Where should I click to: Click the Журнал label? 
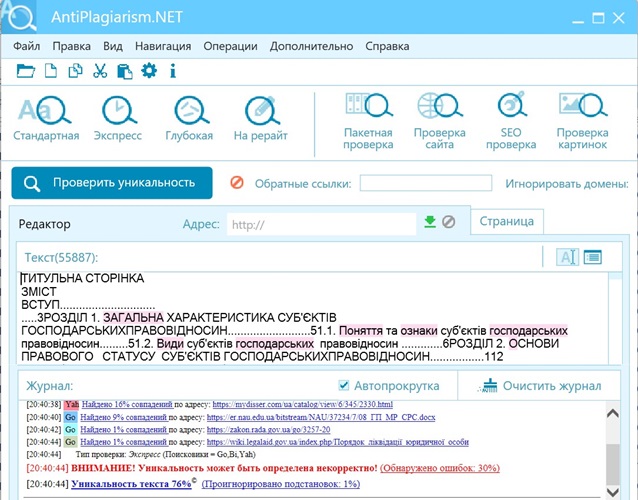pyautogui.click(x=50, y=386)
